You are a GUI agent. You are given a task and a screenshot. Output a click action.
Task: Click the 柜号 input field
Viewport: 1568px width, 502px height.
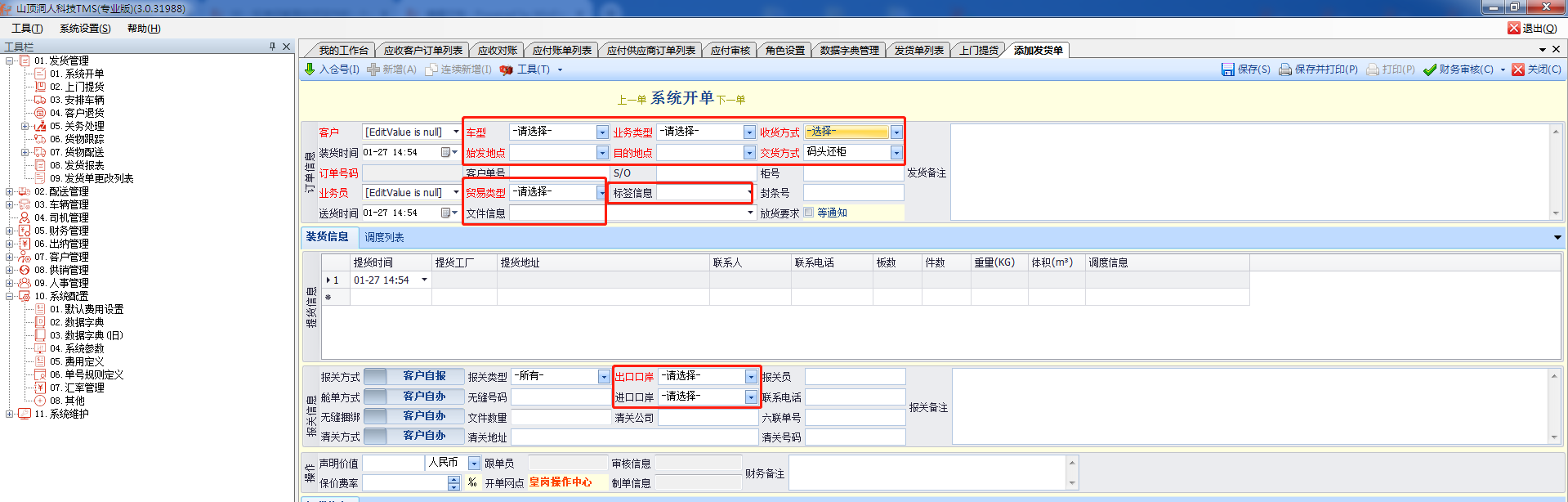coord(853,173)
